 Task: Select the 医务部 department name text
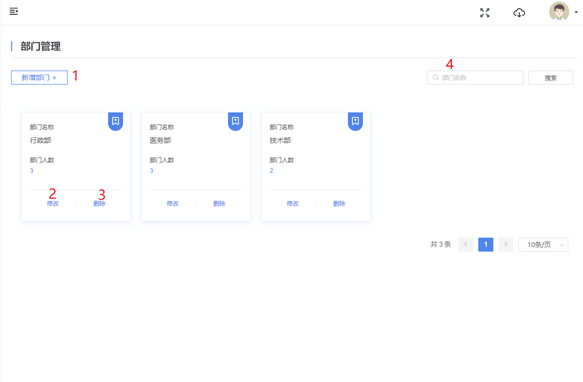click(160, 140)
